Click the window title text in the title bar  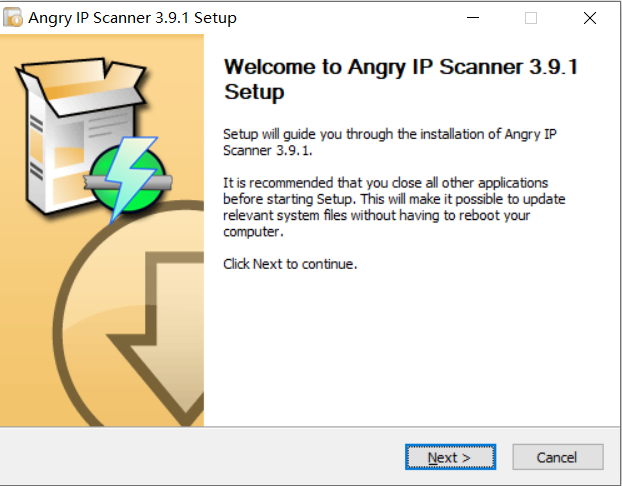[133, 18]
